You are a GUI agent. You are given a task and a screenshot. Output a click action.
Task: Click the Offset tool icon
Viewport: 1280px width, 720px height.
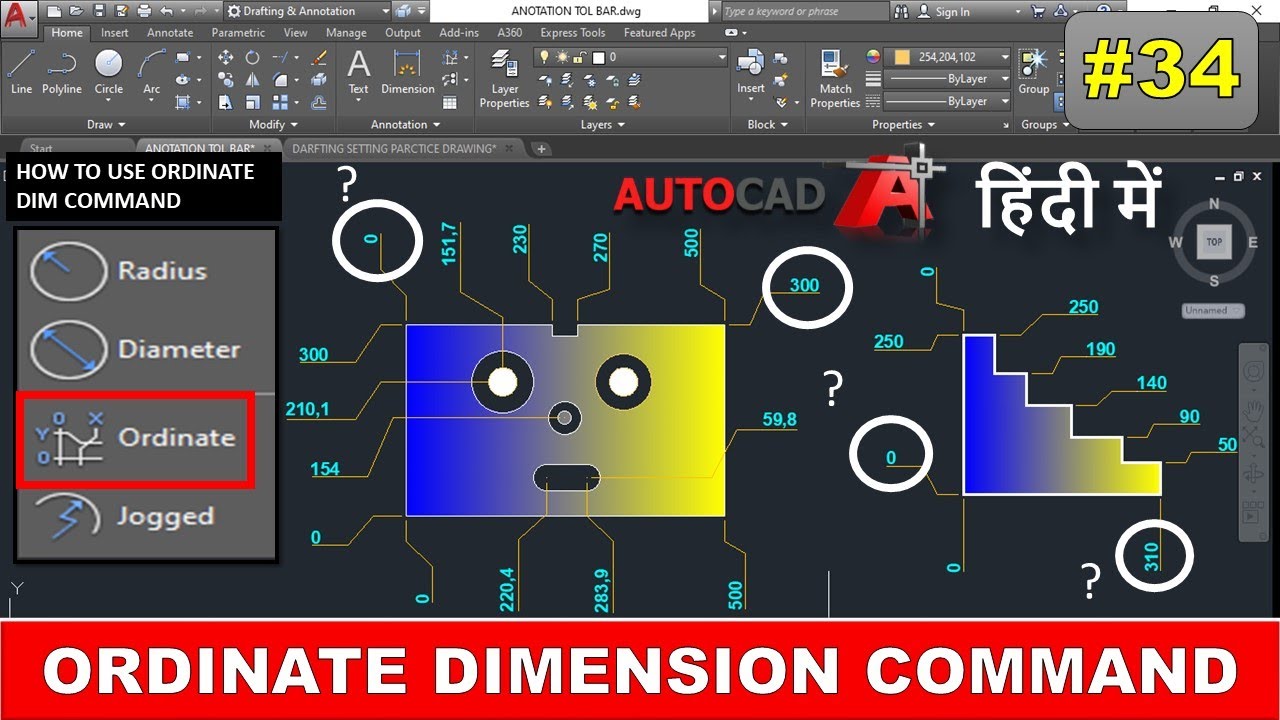(319, 102)
